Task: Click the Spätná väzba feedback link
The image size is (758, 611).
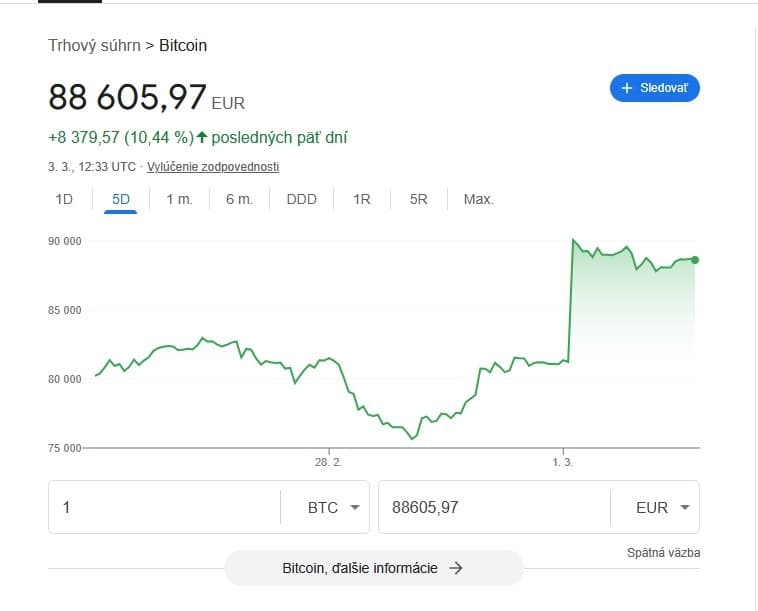Action: (x=663, y=552)
